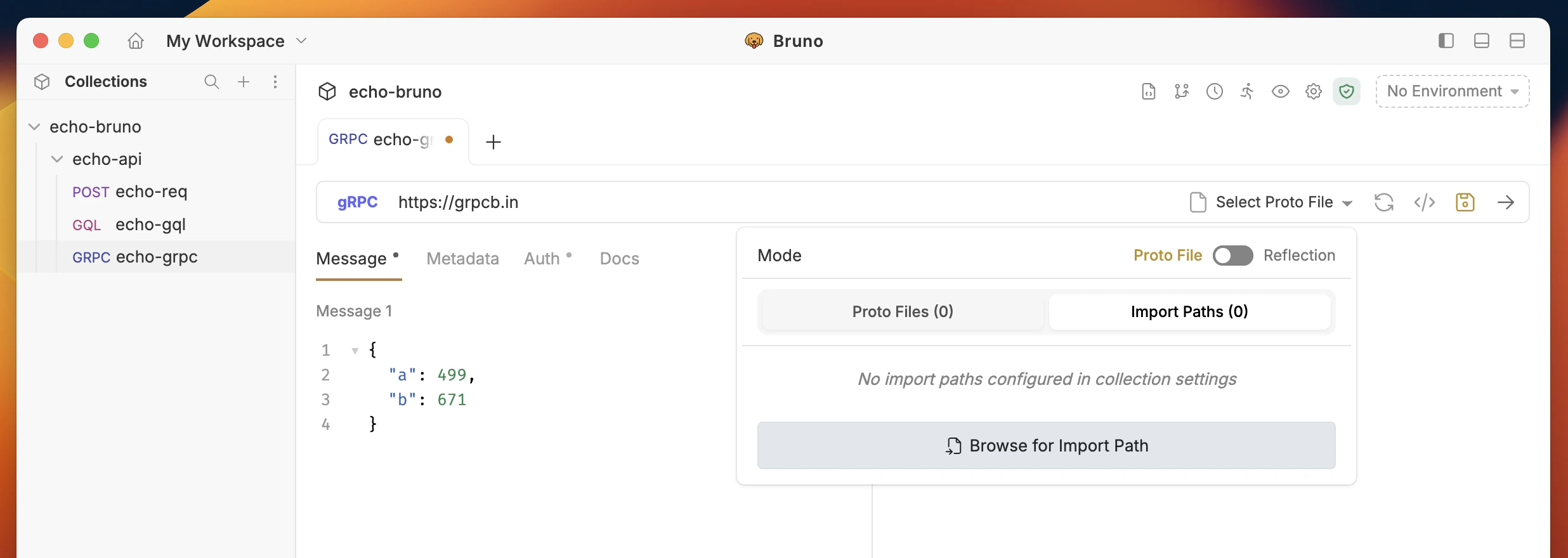The height and width of the screenshot is (558, 1568).
Task: Toggle the eye variables icon
Action: pos(1280,92)
